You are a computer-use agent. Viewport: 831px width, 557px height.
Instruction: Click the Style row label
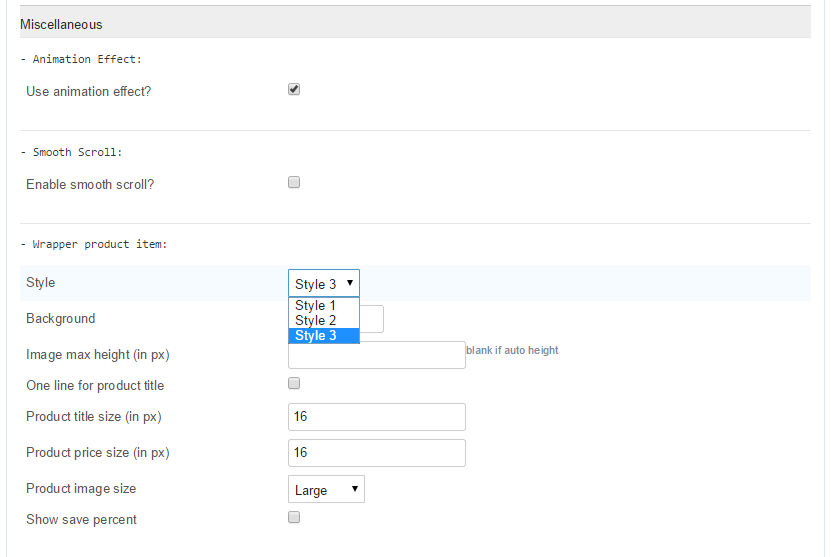(x=40, y=282)
